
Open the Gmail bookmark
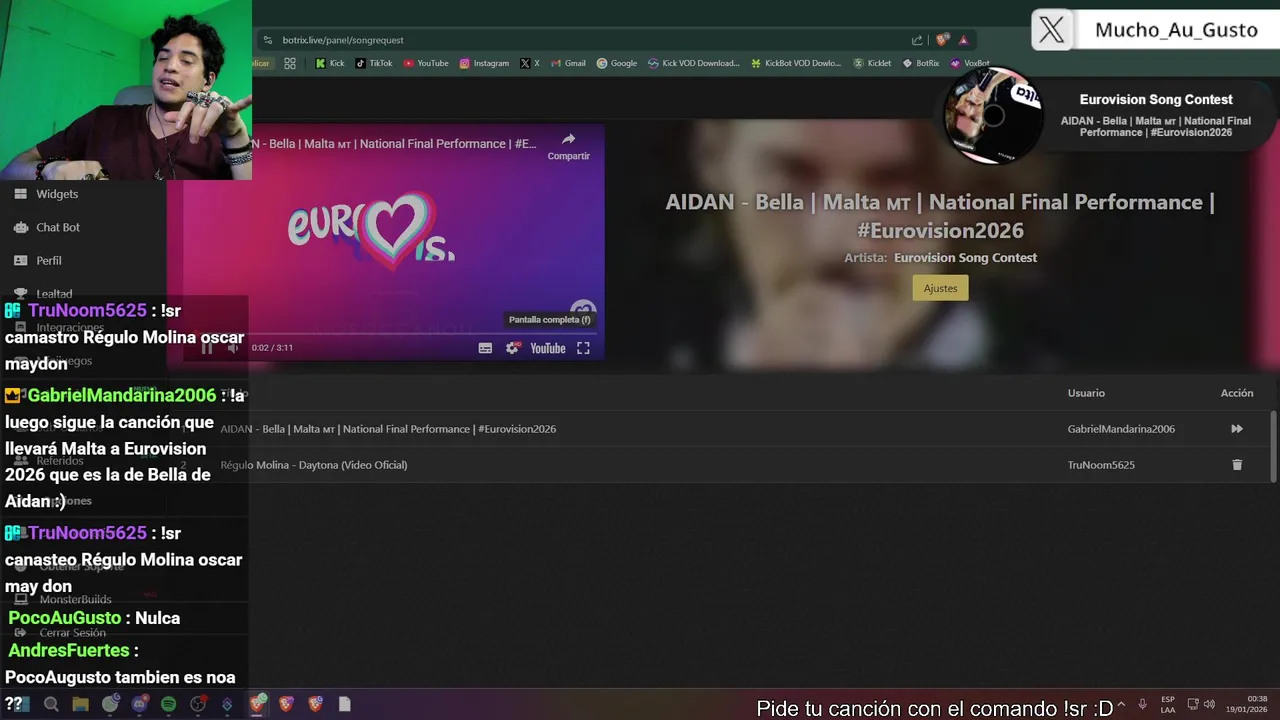pyautogui.click(x=568, y=63)
